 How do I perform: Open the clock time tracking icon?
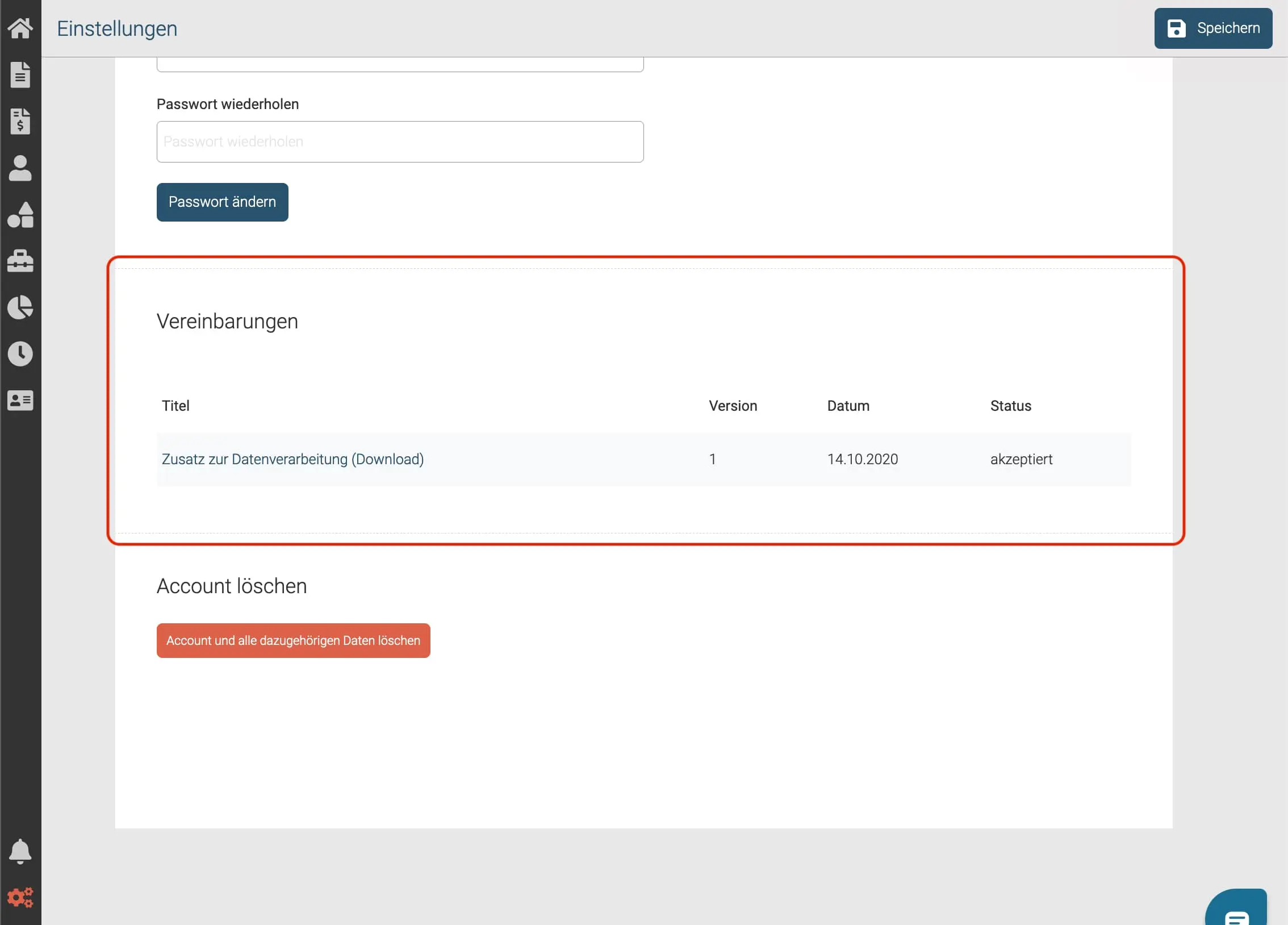coord(20,354)
